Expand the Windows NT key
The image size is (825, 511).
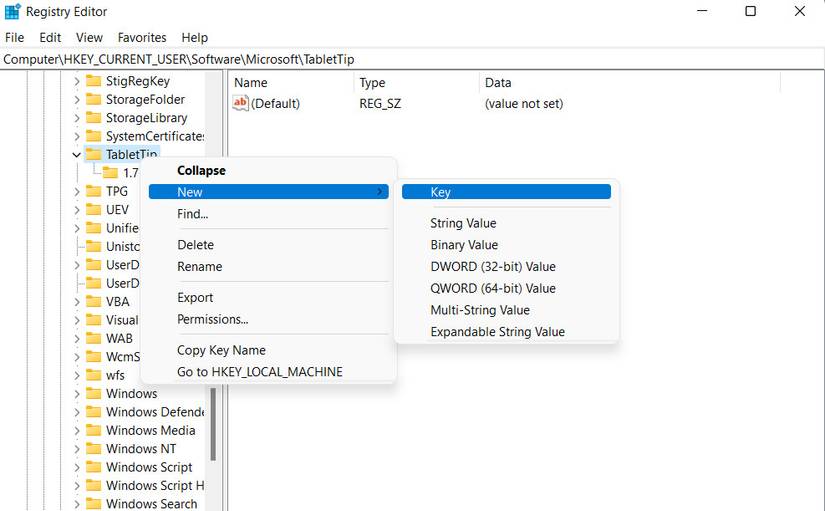click(x=77, y=449)
